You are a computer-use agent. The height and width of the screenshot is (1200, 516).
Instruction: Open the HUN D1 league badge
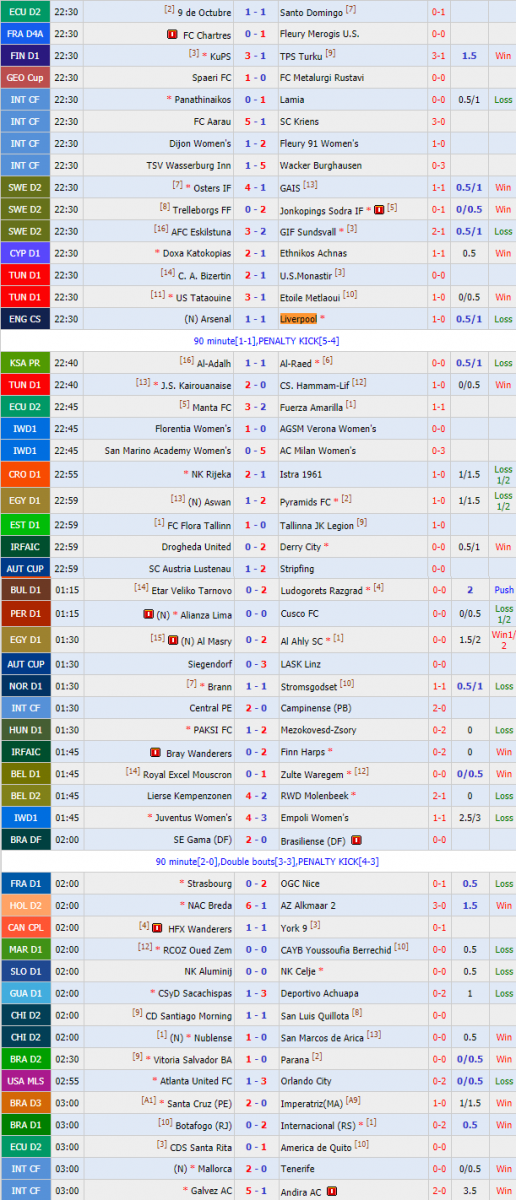coord(25,730)
